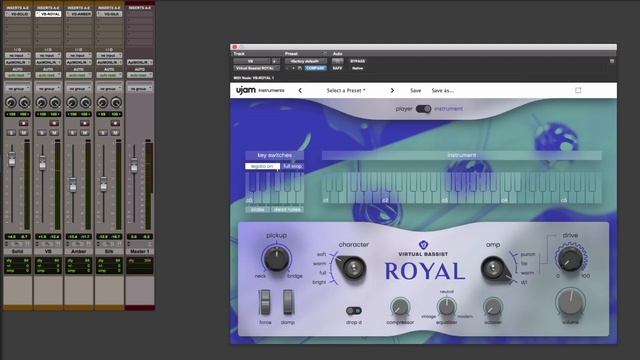Click left pan knob on Solid track

click(x=11, y=102)
